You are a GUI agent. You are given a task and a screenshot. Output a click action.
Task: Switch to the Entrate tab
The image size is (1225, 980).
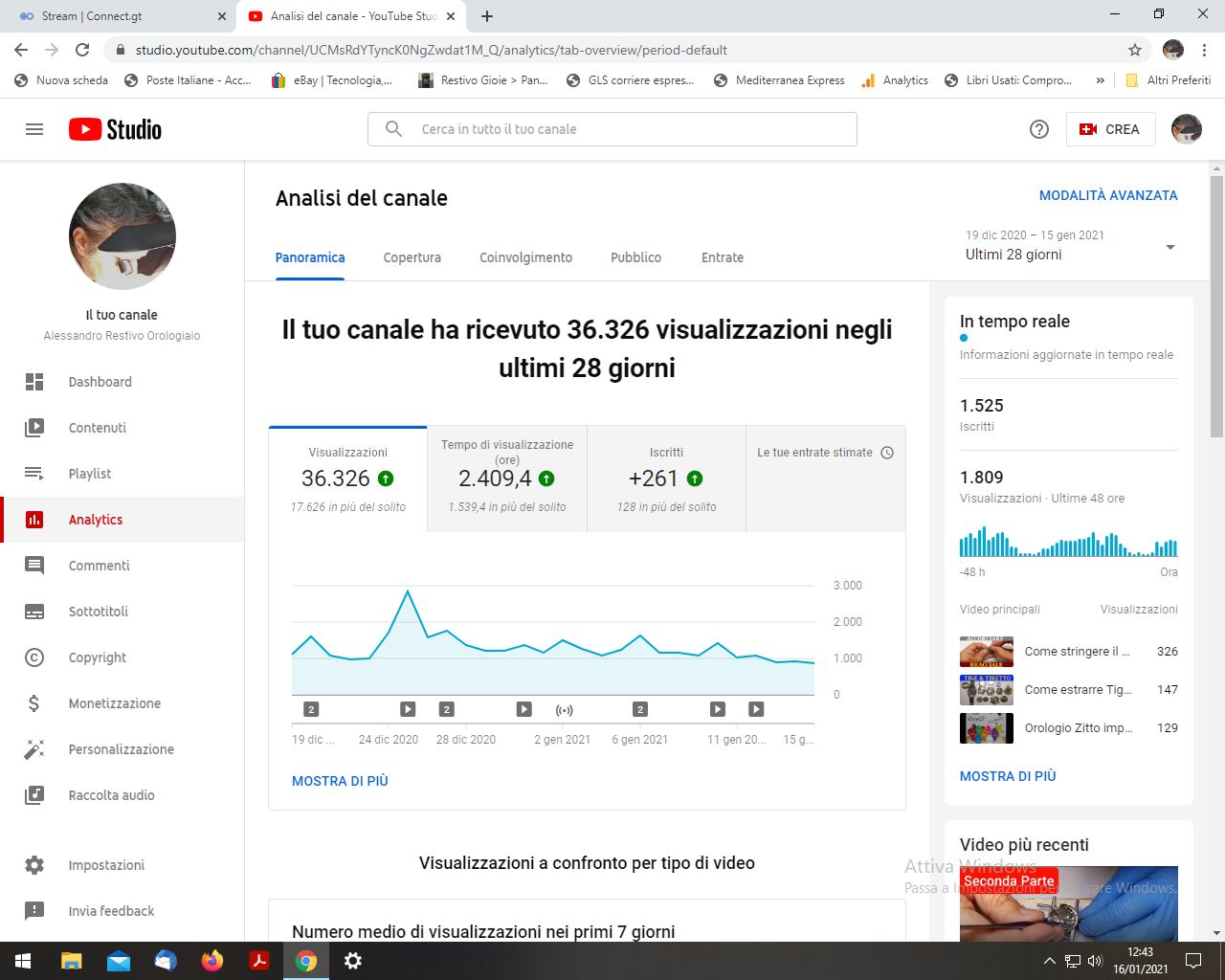723,257
